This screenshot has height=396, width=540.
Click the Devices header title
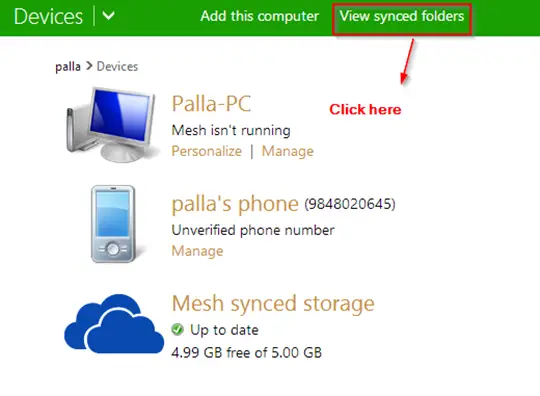tap(48, 17)
